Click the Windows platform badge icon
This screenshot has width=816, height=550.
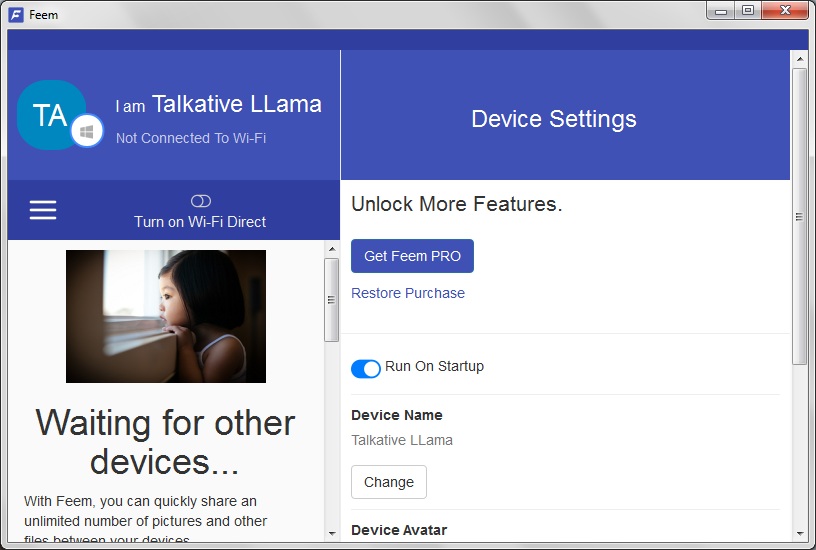(88, 131)
